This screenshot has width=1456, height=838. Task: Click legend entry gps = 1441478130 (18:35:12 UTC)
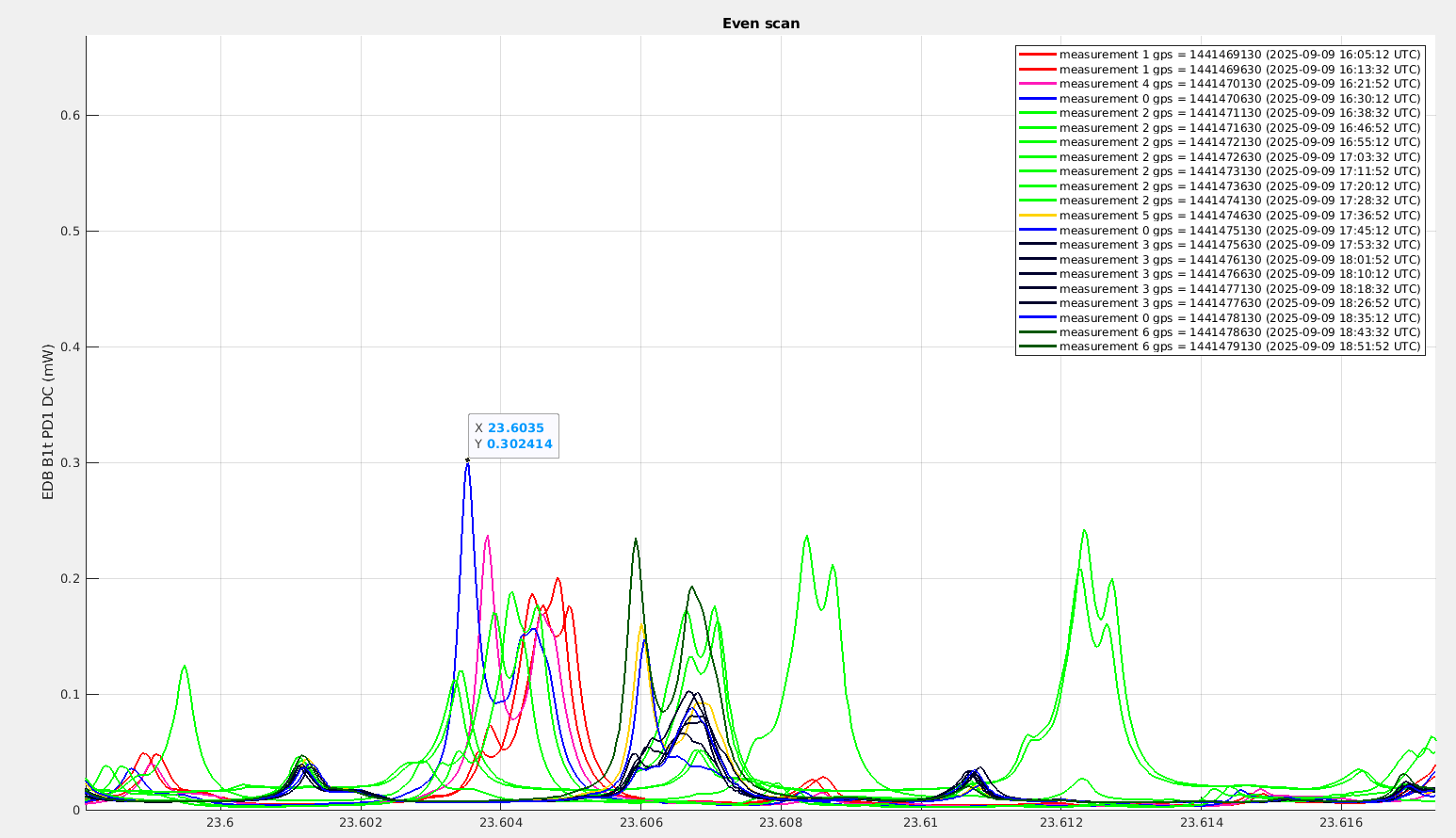tap(1220, 318)
